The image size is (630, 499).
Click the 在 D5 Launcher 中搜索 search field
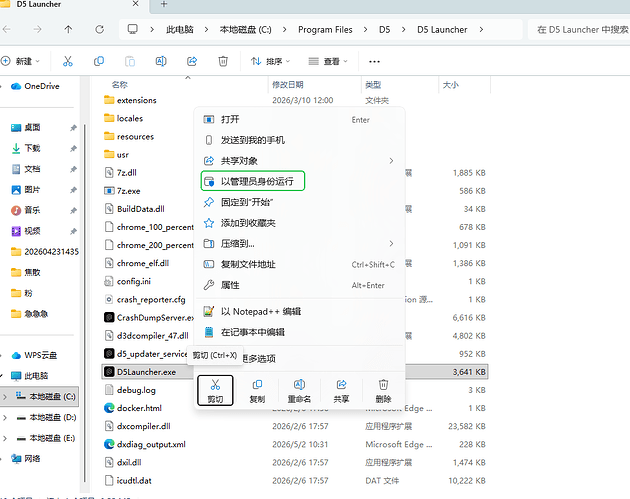tap(579, 29)
